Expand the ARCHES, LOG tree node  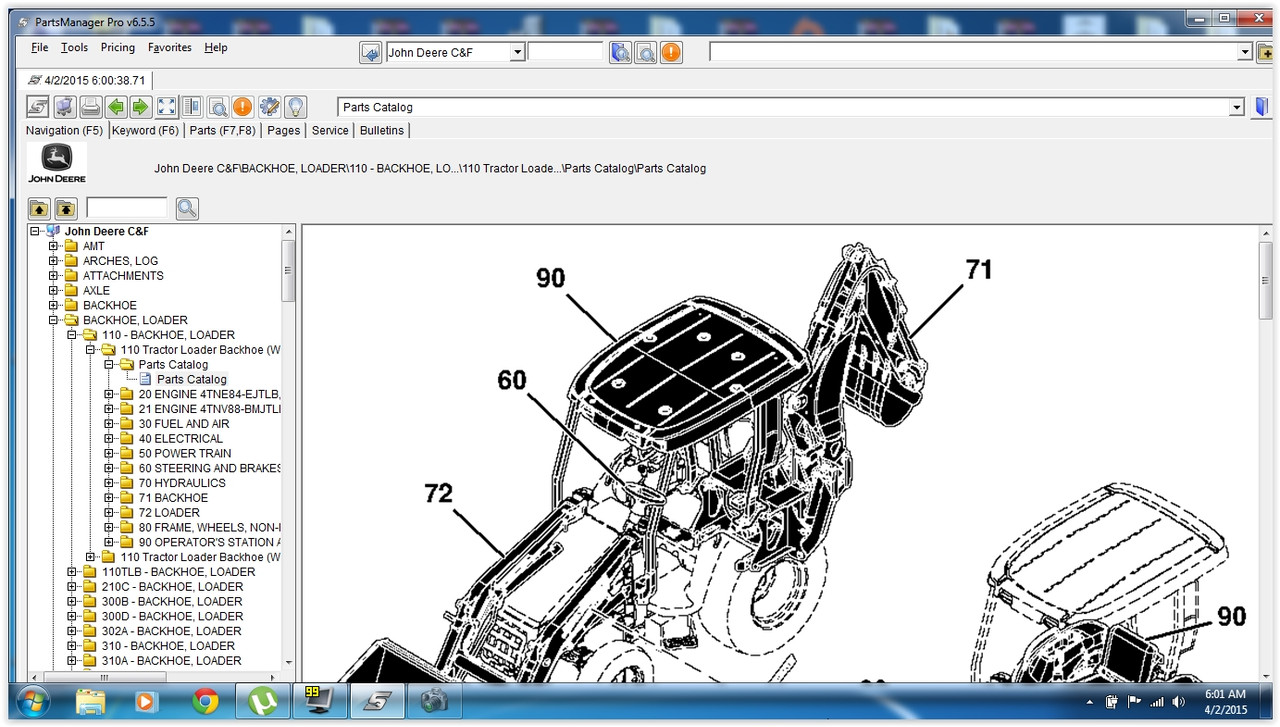point(54,261)
